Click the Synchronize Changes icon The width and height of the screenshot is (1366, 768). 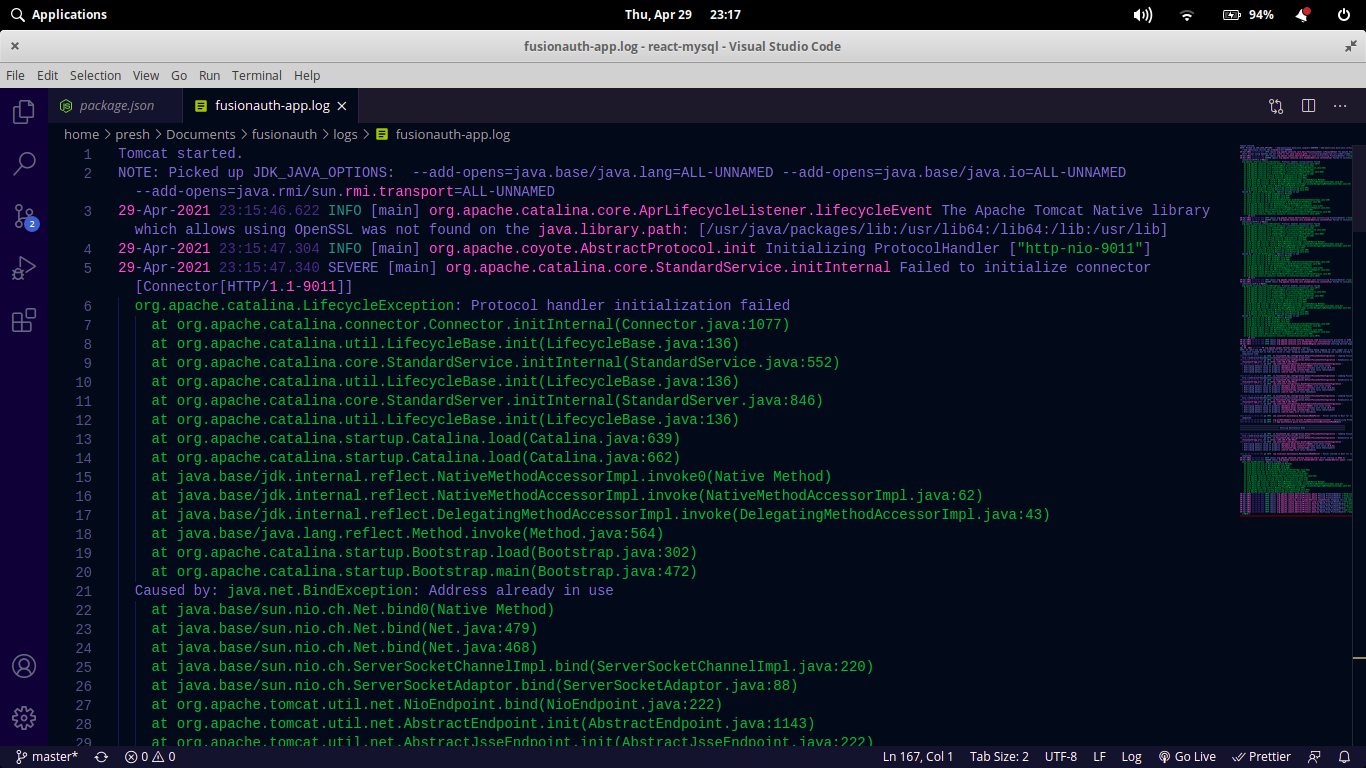point(101,757)
